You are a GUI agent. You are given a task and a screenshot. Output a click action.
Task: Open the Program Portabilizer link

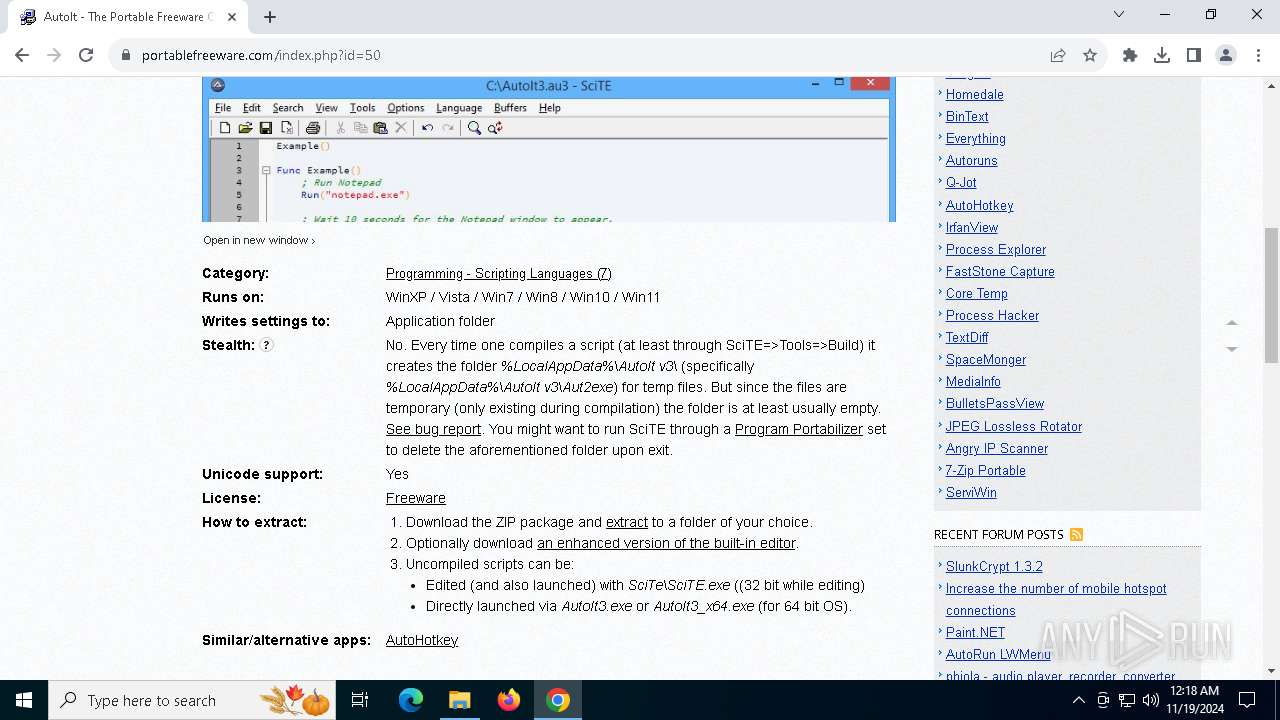(x=799, y=429)
